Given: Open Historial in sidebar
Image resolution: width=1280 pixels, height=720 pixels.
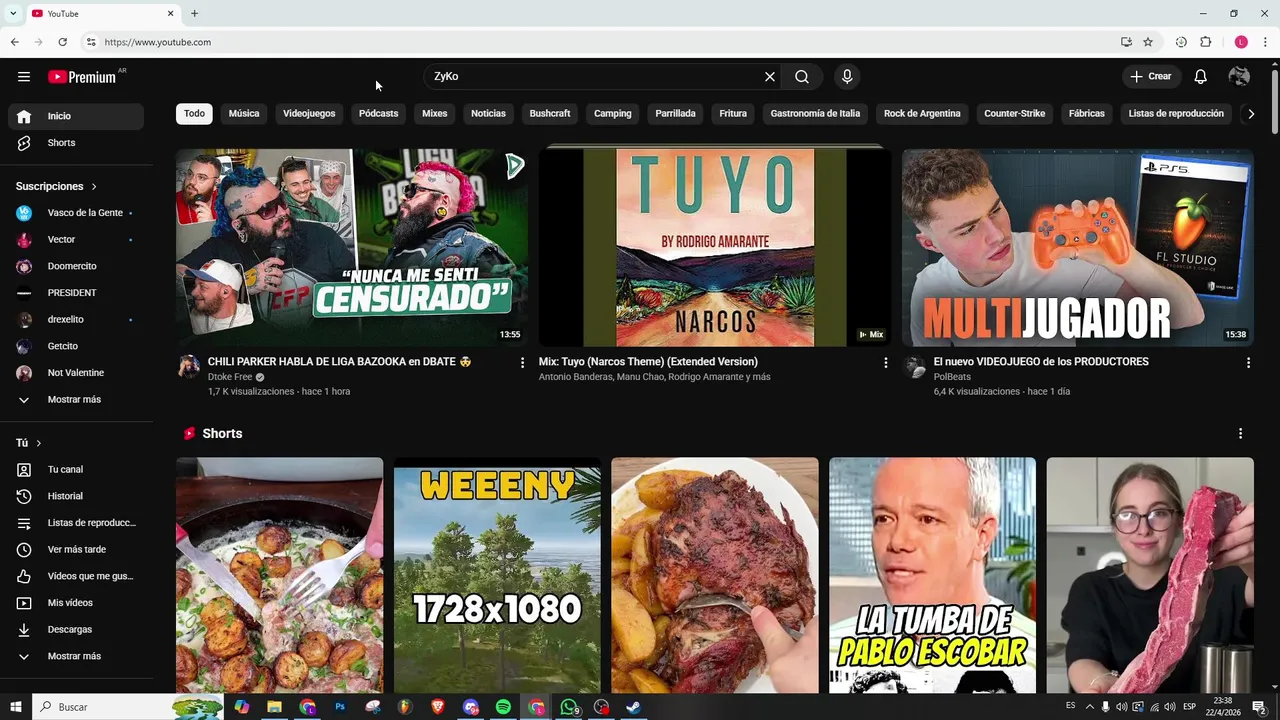Looking at the screenshot, I should (76, 496).
